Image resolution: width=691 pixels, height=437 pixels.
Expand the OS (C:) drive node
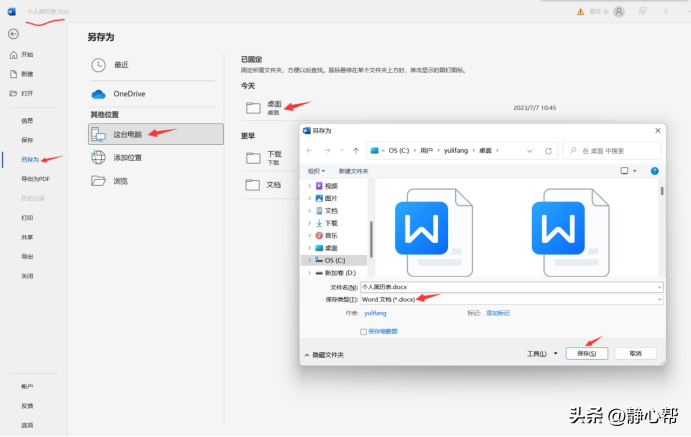pyautogui.click(x=309, y=260)
